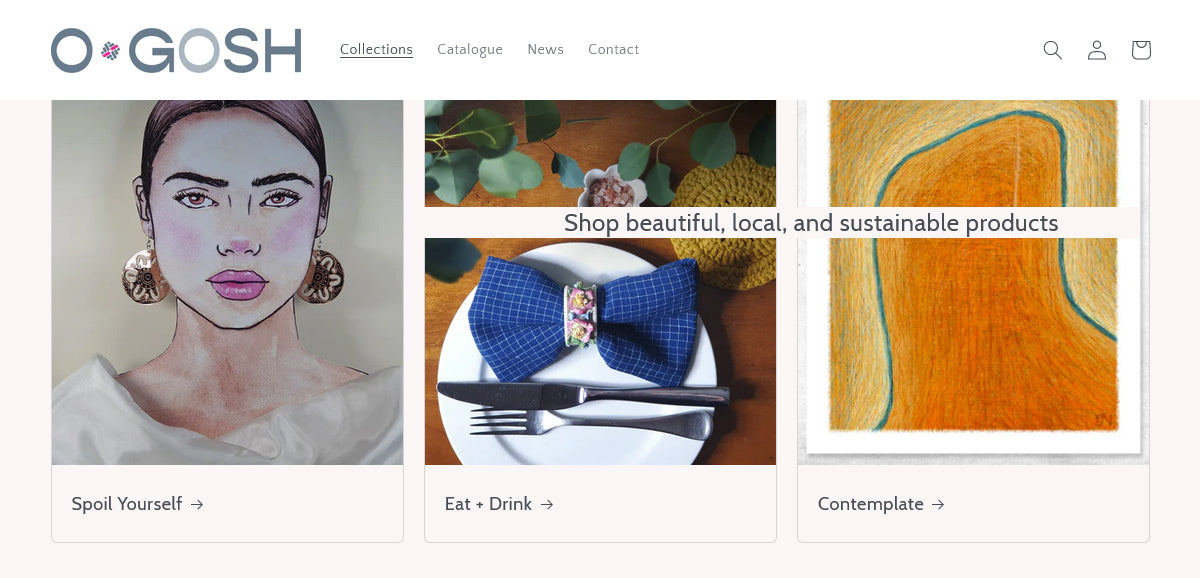The height and width of the screenshot is (578, 1200).
Task: Go to the Contact page
Action: pyautogui.click(x=613, y=49)
